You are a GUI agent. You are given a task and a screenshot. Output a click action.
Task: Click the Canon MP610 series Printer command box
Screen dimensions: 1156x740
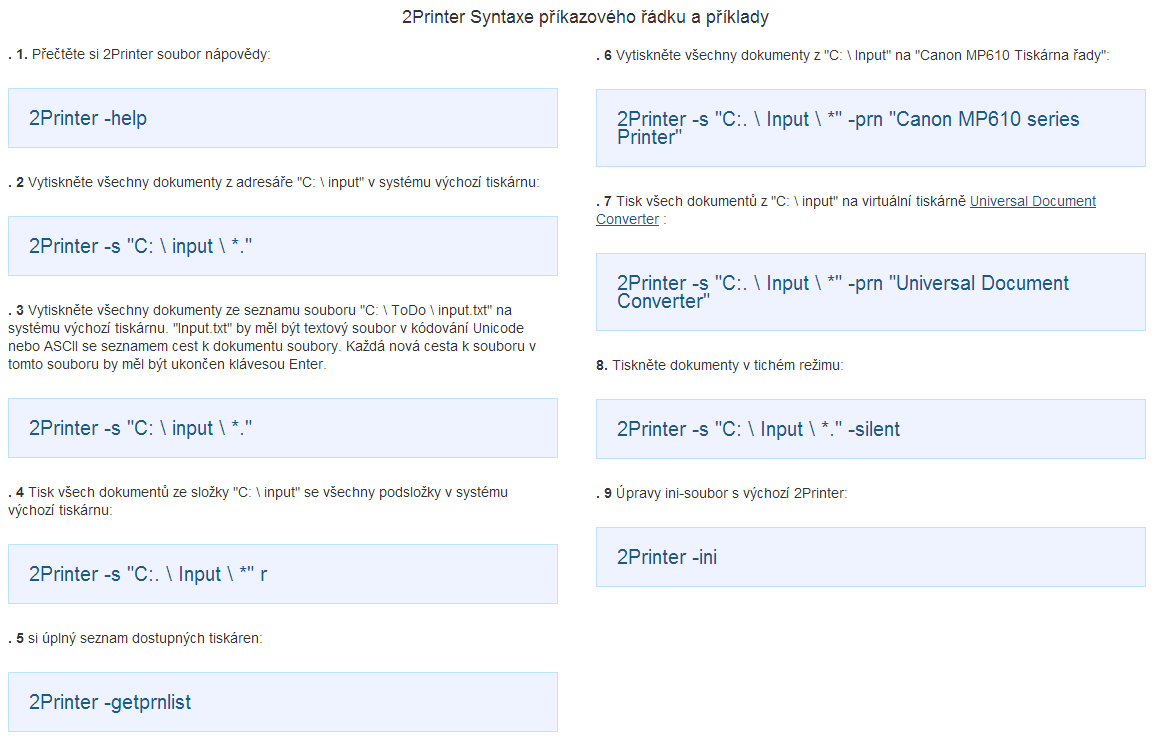(870, 128)
